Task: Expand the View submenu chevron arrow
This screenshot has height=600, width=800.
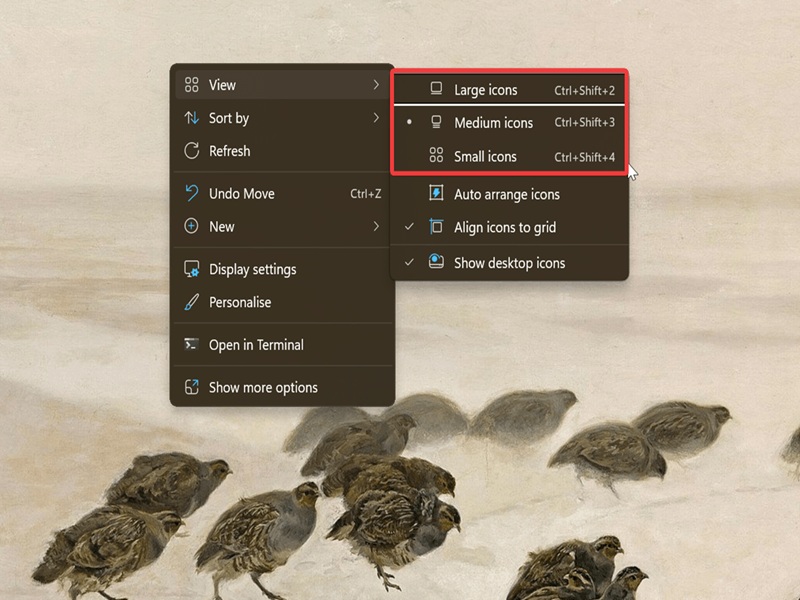Action: (x=376, y=85)
